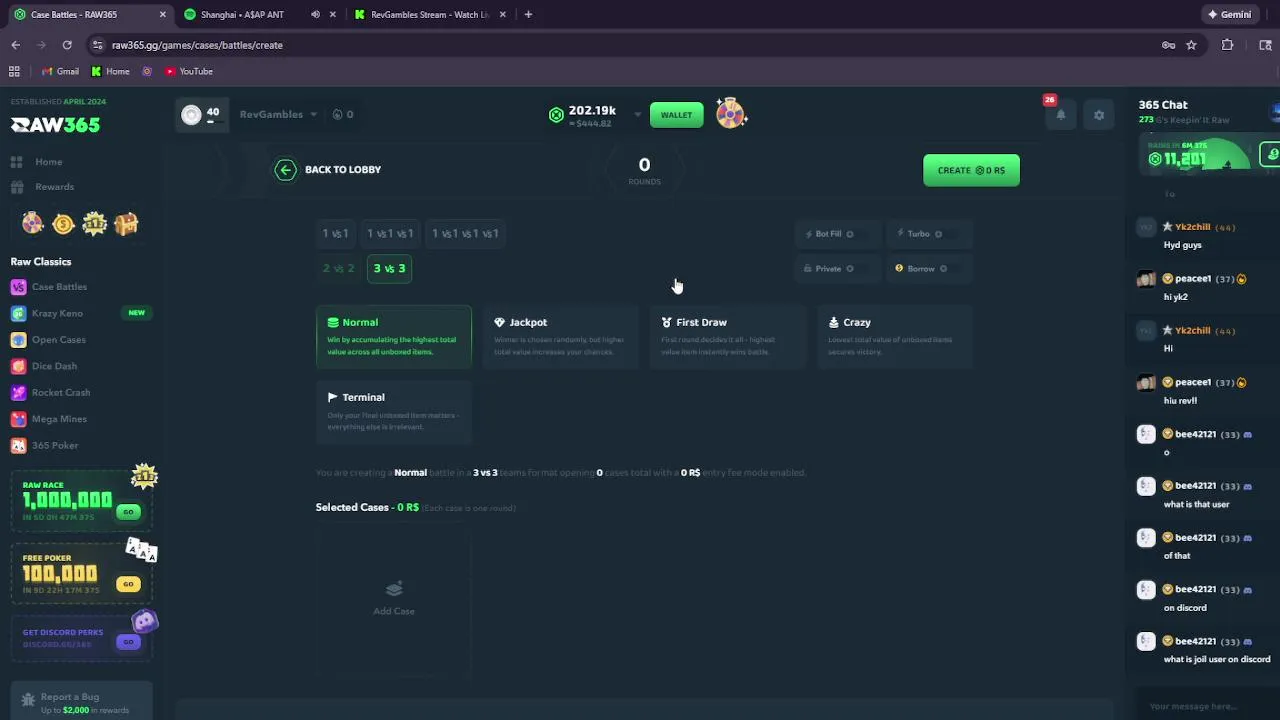Open notifications bell with 26 badge
Image resolution: width=1280 pixels, height=720 pixels.
point(1060,114)
